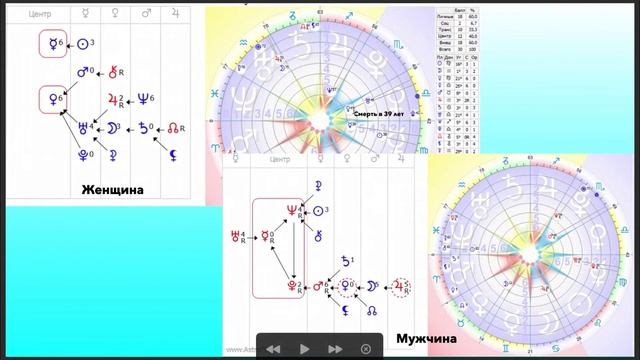Click the 'Центр' header in the Женщина table
This screenshot has width=640, height=360.
tap(40, 14)
